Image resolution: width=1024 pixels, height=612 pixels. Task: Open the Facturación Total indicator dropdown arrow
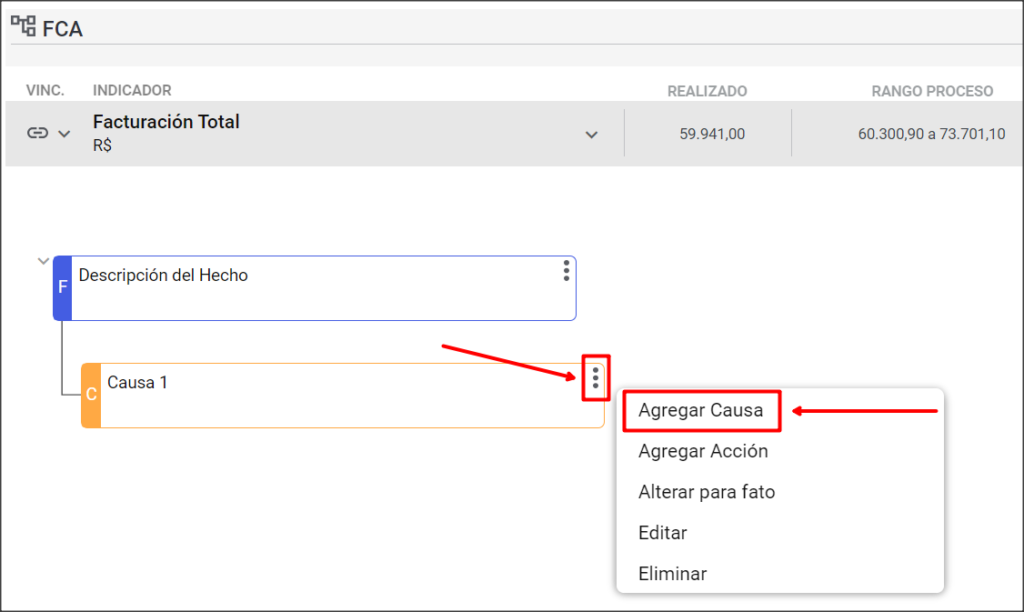click(x=591, y=135)
